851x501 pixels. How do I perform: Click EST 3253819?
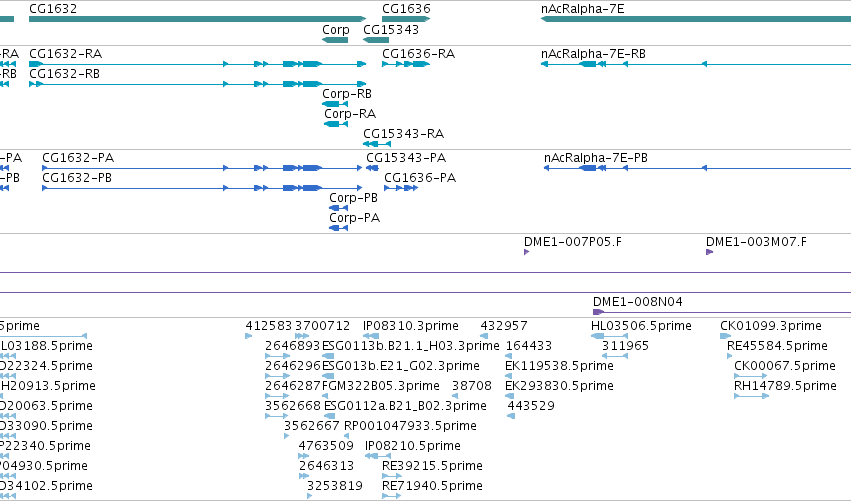point(335,486)
